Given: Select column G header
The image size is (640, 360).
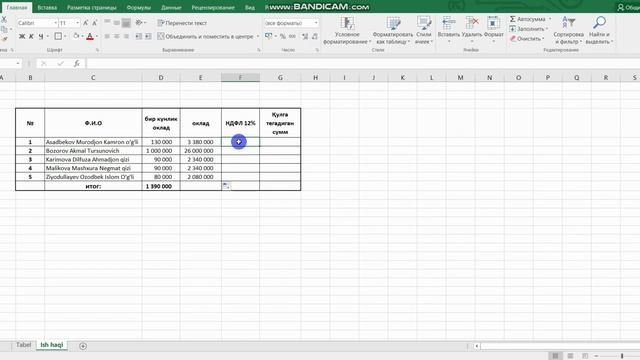Looking at the screenshot, I should (x=280, y=78).
